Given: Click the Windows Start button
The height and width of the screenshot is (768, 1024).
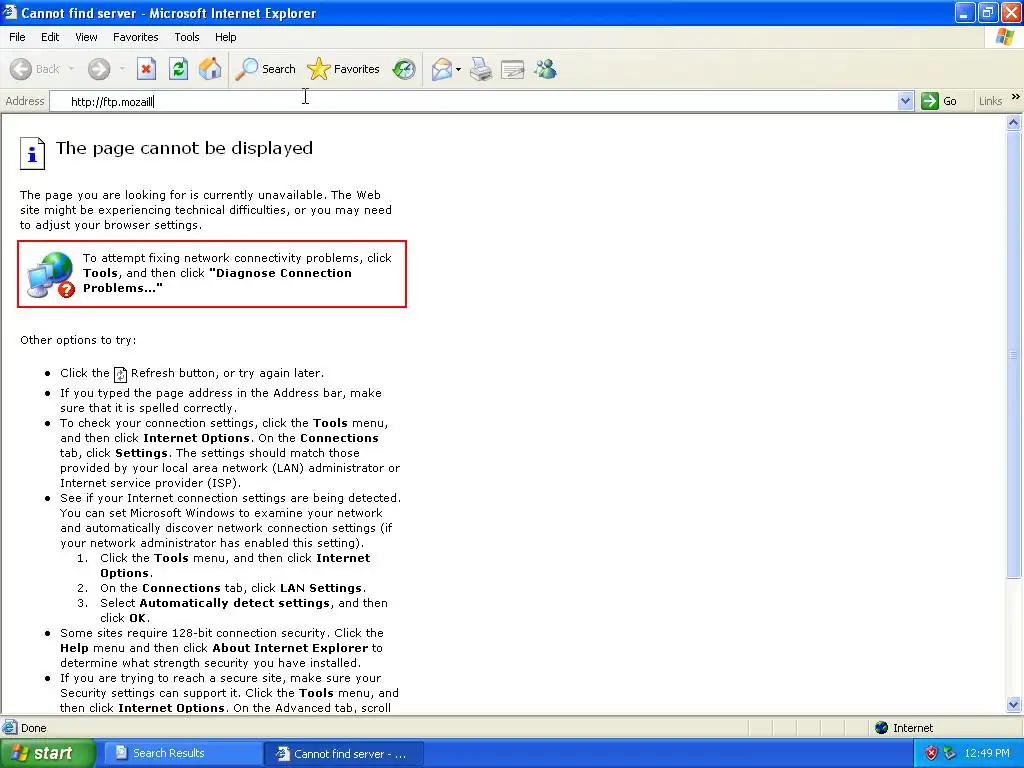Looking at the screenshot, I should [47, 754].
